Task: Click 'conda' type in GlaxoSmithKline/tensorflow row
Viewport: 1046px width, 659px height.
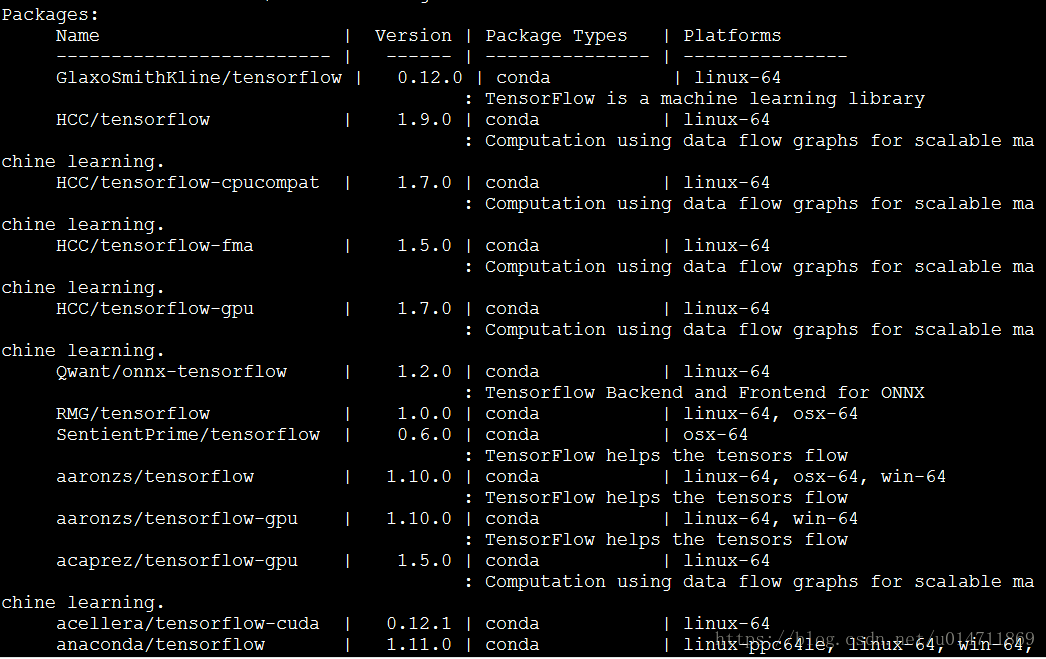Action: tap(523, 77)
